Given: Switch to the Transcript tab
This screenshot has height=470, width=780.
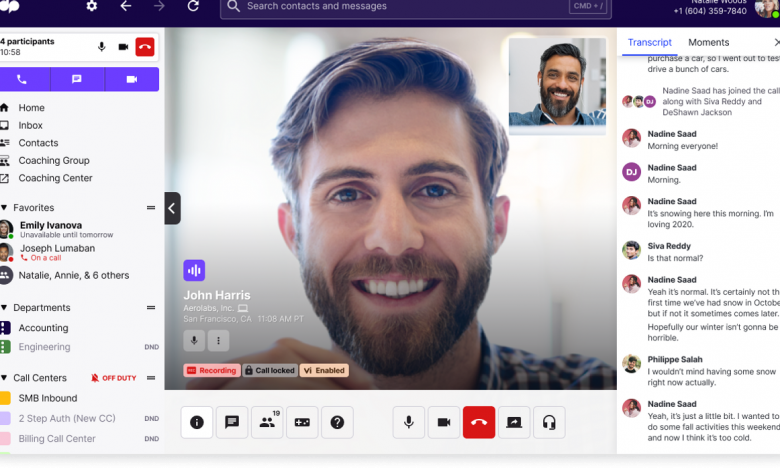Looking at the screenshot, I should [x=649, y=42].
